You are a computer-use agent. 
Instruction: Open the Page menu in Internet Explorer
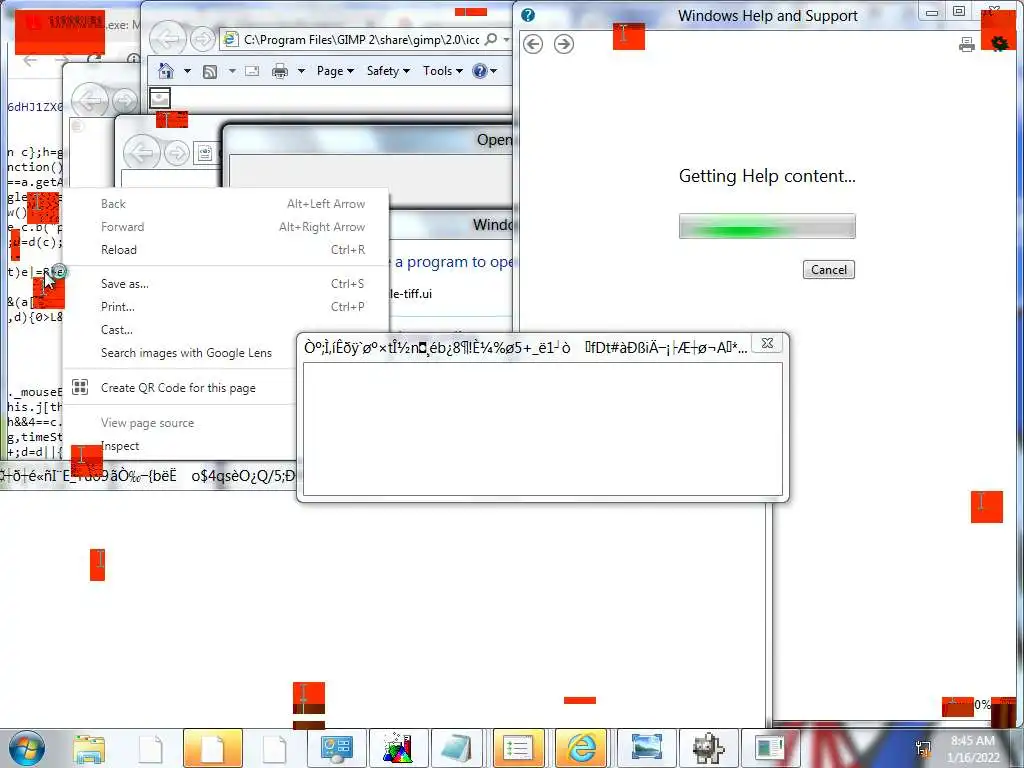pyautogui.click(x=335, y=71)
